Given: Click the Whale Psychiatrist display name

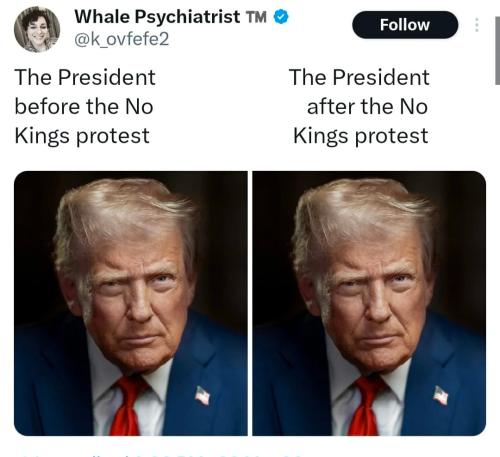Looking at the screenshot, I should click(x=157, y=17).
